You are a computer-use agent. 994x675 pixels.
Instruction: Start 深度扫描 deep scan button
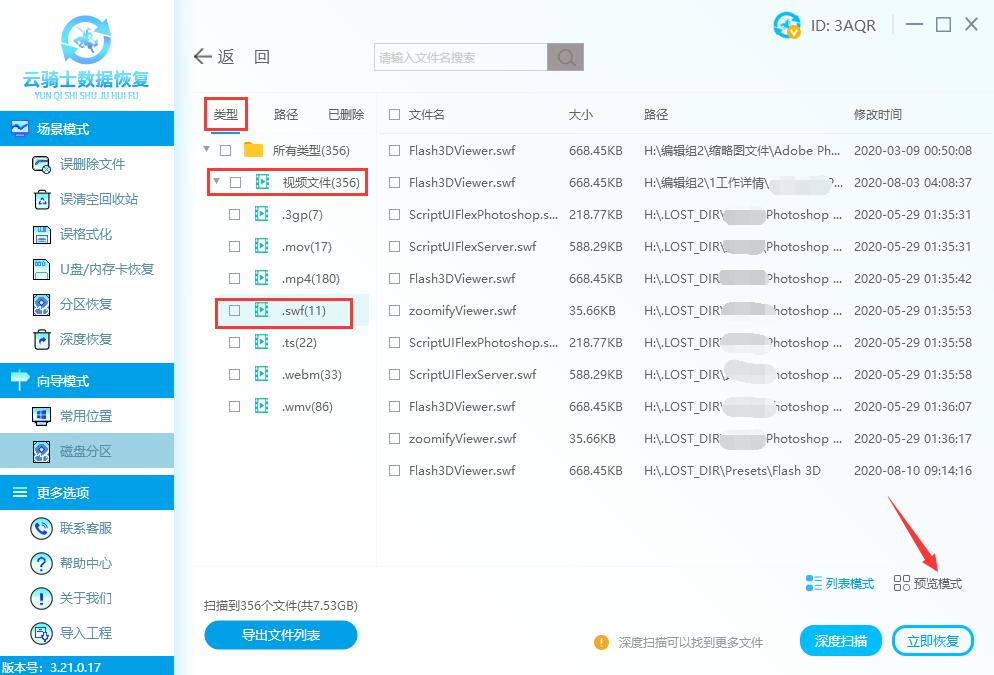[x=841, y=641]
